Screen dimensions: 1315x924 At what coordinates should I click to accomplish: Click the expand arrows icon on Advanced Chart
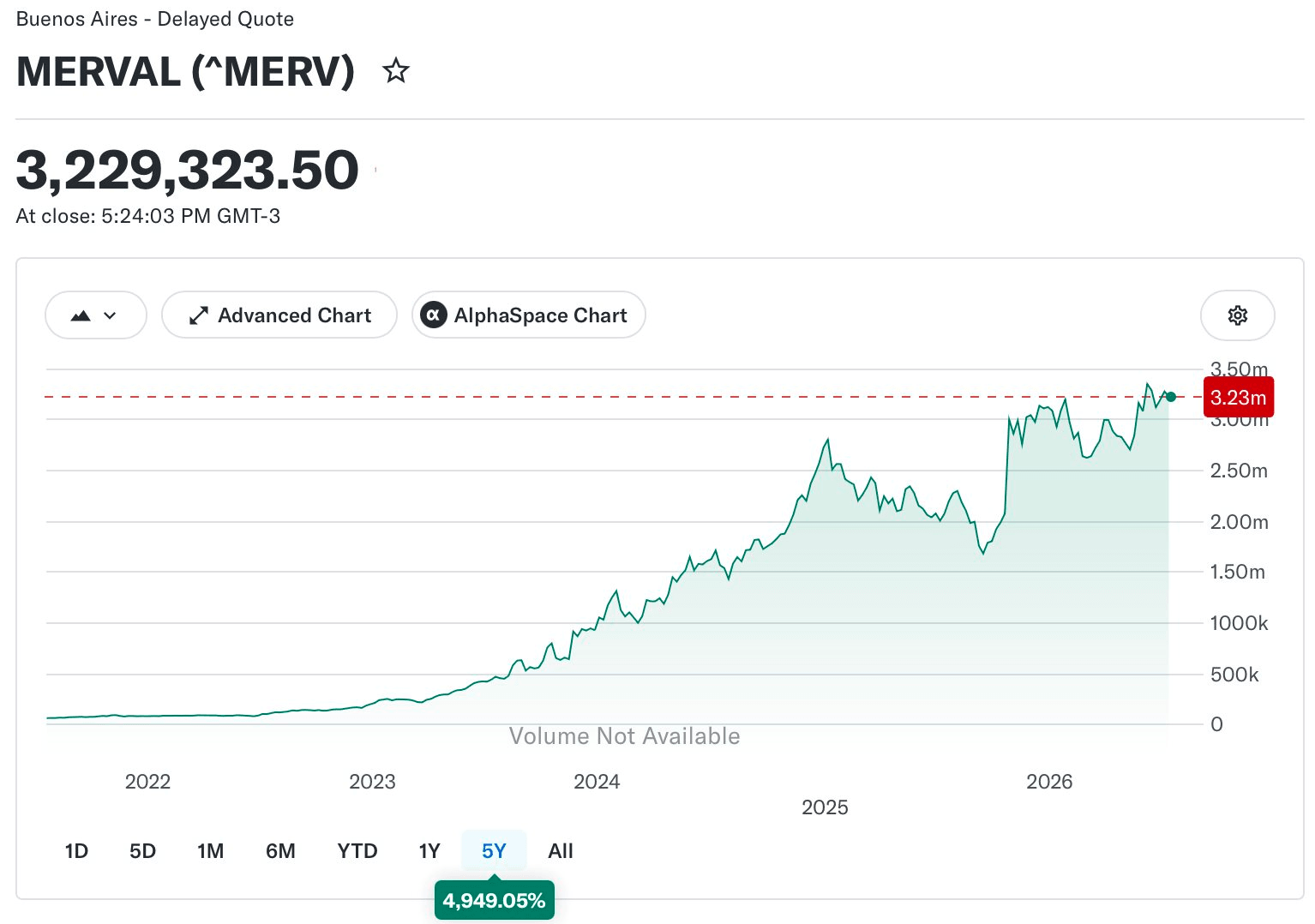pyautogui.click(x=198, y=315)
